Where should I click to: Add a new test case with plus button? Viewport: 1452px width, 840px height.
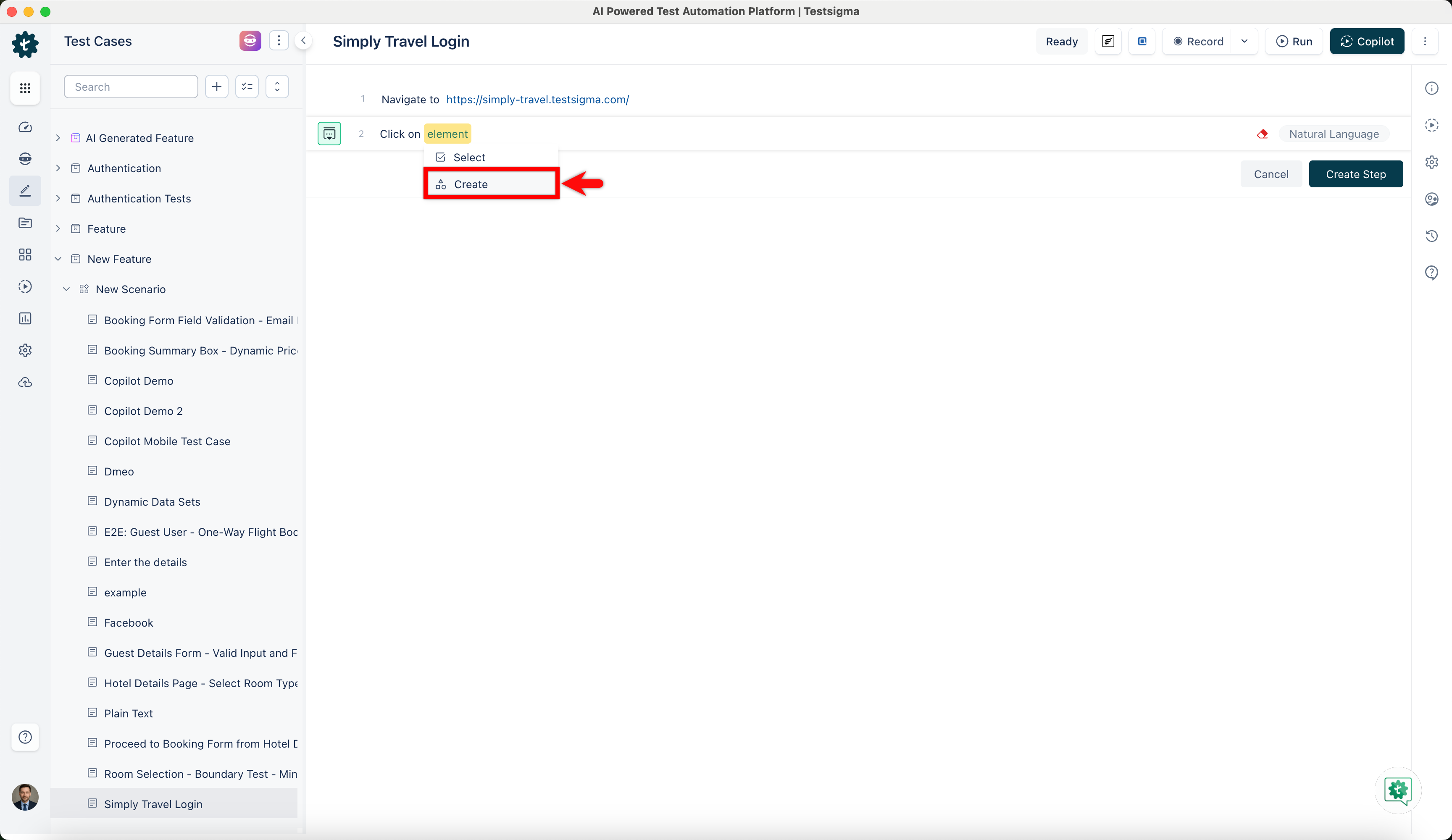click(x=217, y=87)
